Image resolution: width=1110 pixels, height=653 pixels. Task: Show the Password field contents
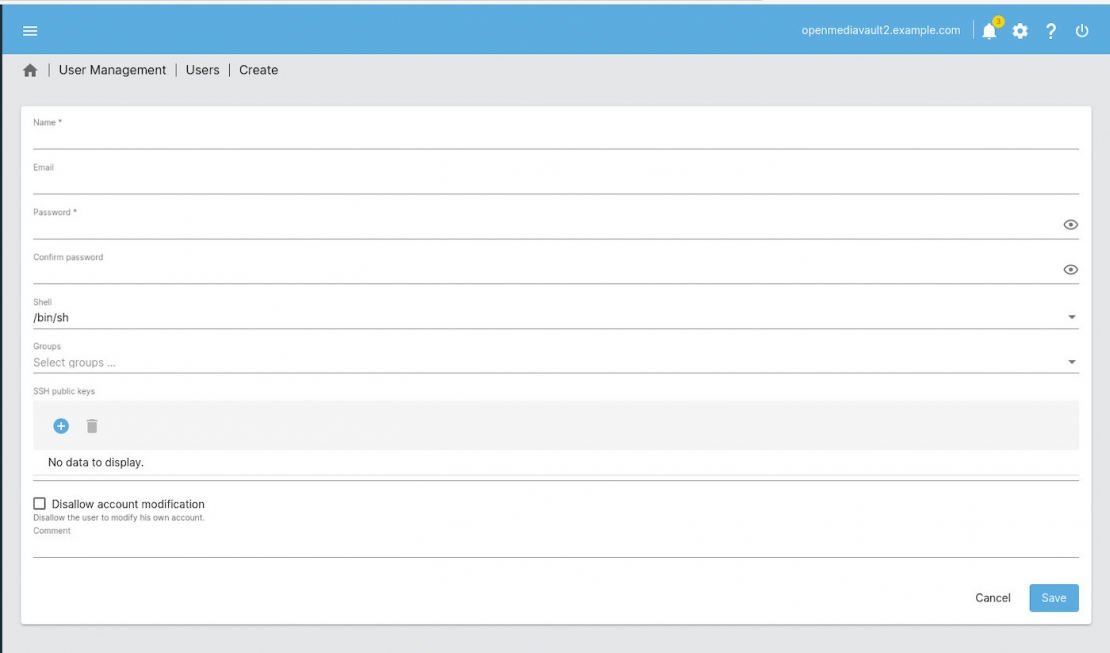1071,224
